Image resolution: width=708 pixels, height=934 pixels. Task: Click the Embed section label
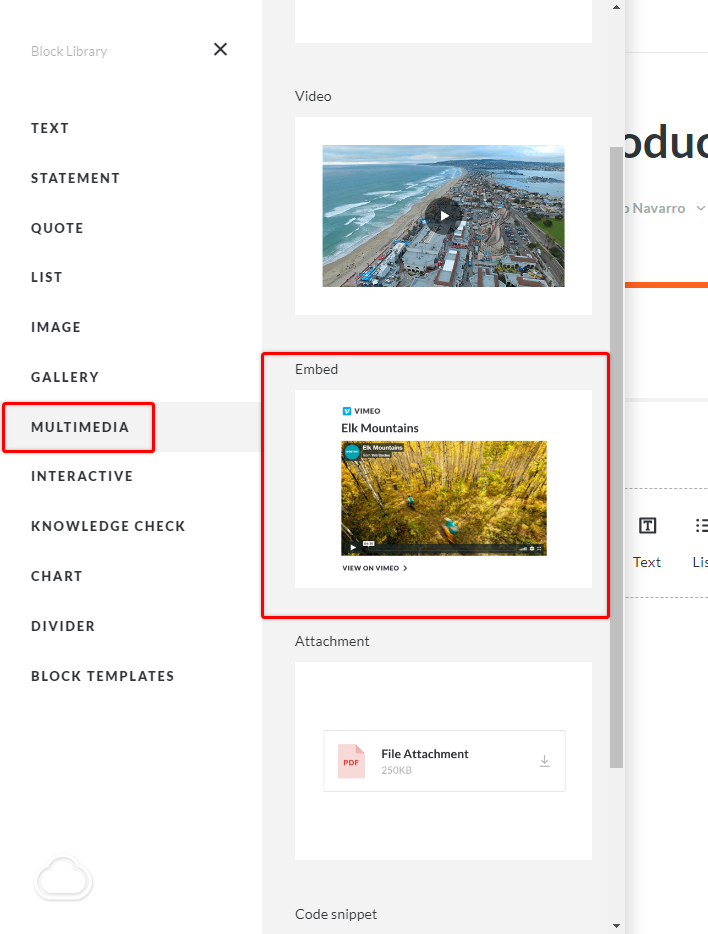click(316, 369)
